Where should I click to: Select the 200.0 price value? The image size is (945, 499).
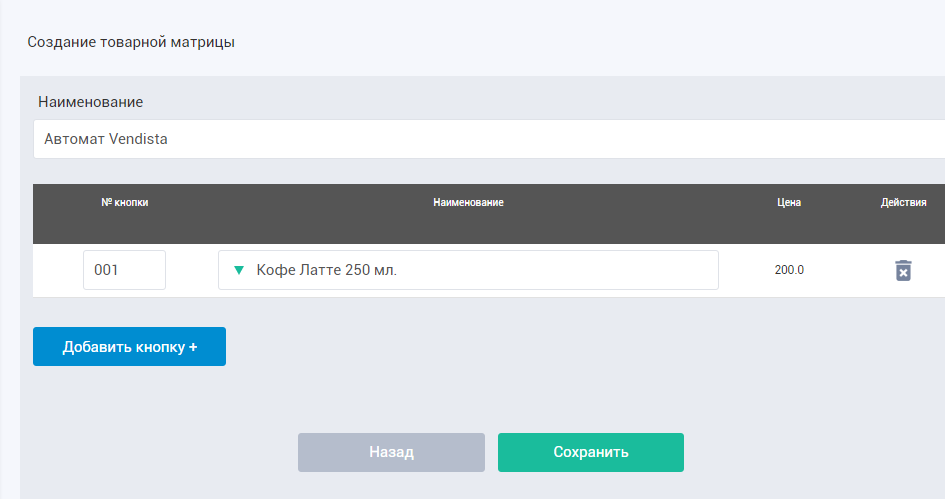(789, 270)
